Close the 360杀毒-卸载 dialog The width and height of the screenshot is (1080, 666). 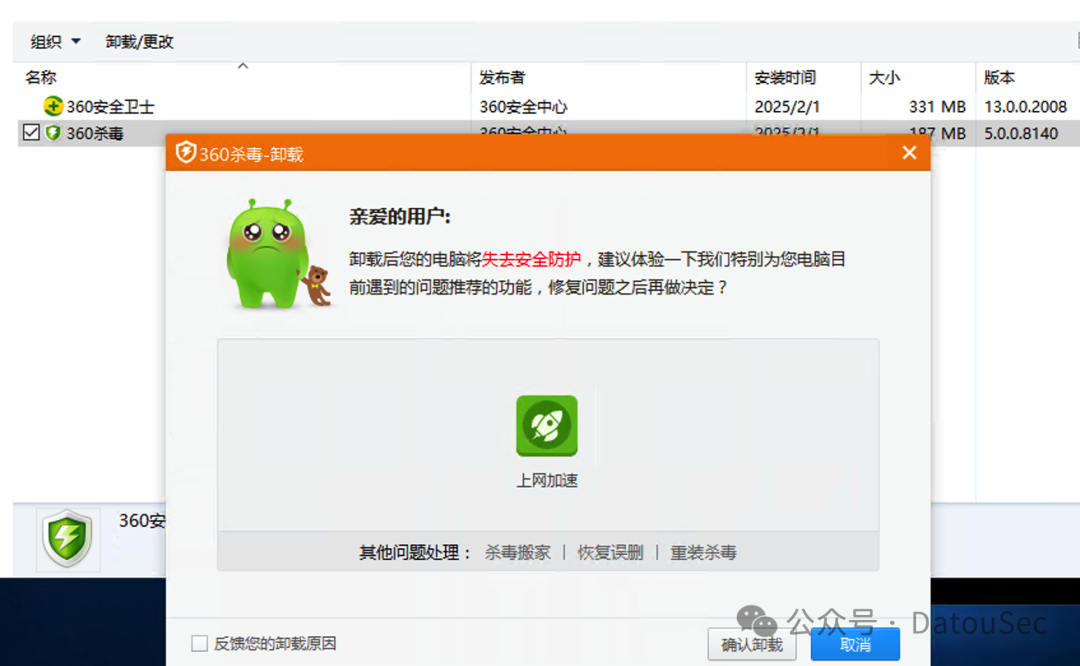click(909, 152)
